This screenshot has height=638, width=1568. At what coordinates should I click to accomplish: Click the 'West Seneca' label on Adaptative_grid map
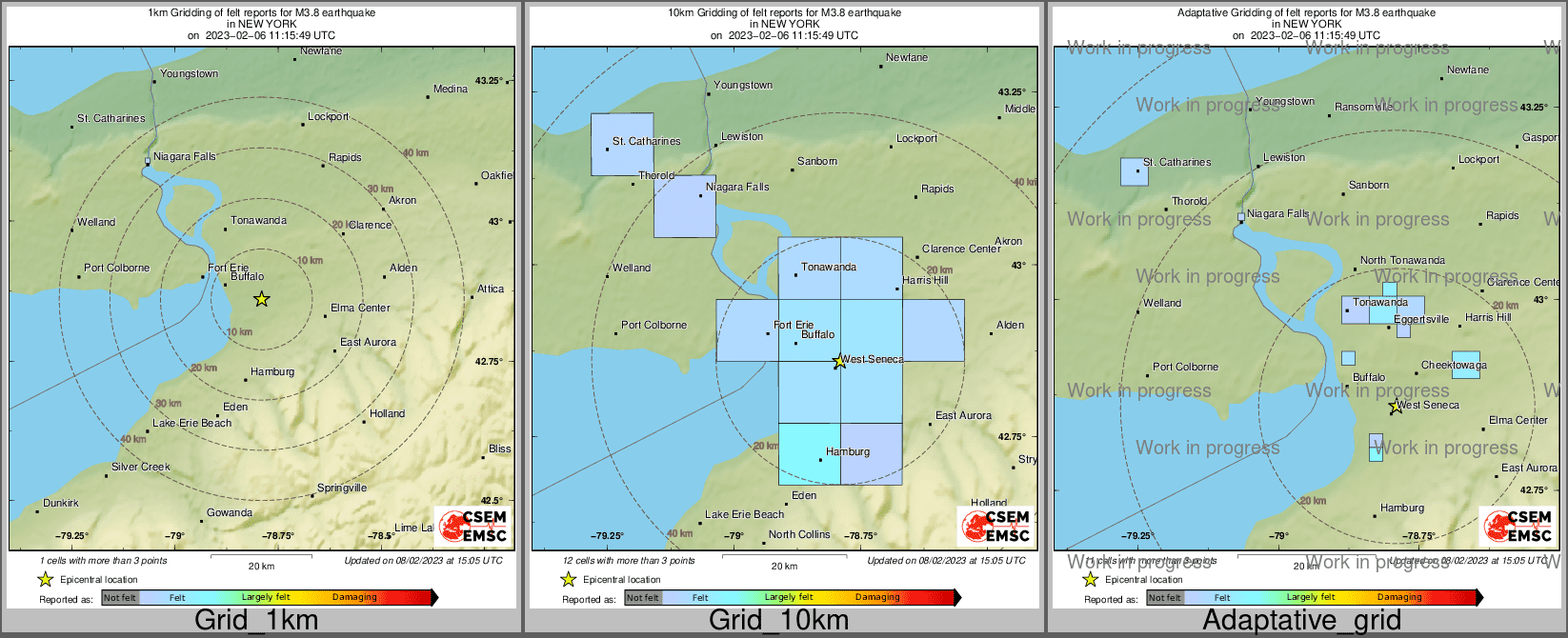coord(1427,405)
